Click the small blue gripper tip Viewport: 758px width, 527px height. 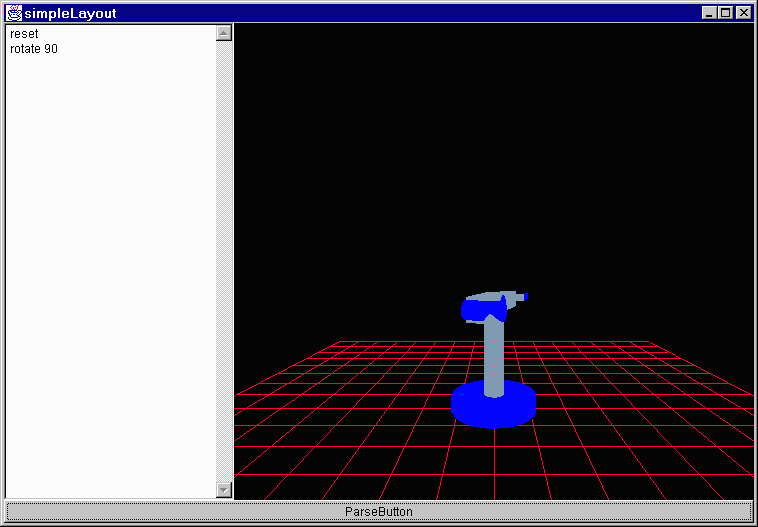(x=524, y=297)
